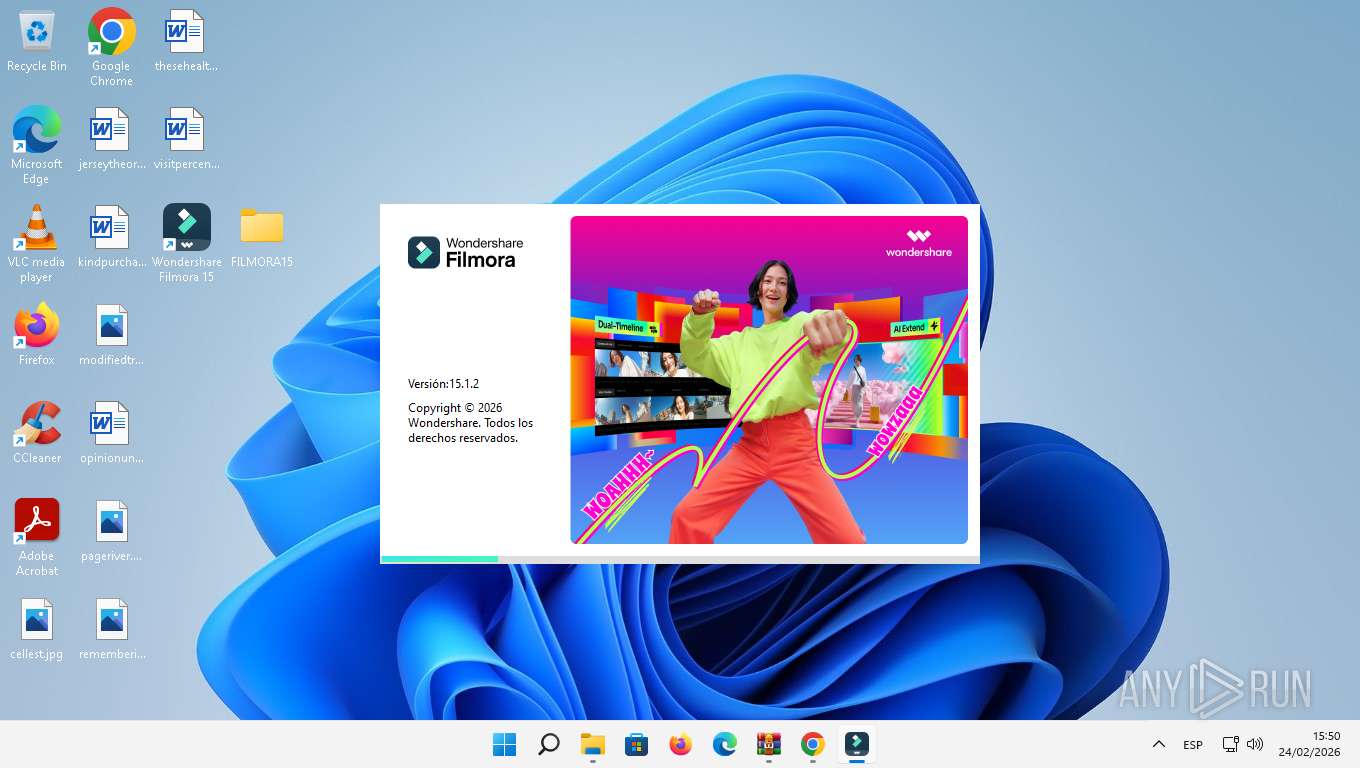
Task: Select the pageriver... image file
Action: 111,530
